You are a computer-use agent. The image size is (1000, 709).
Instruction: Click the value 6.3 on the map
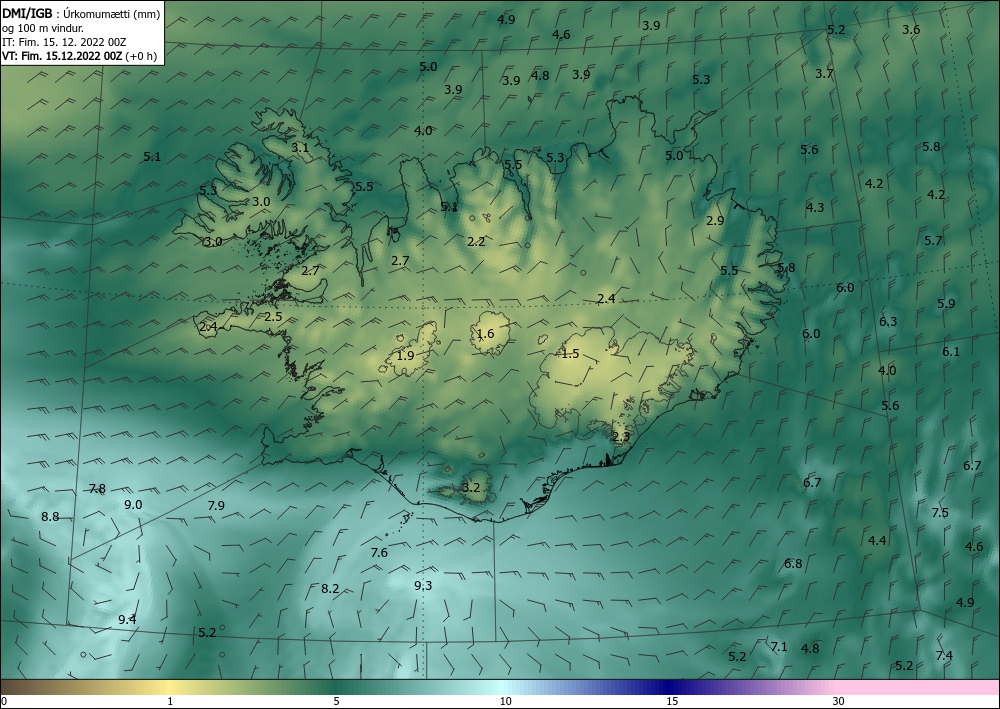coord(888,321)
